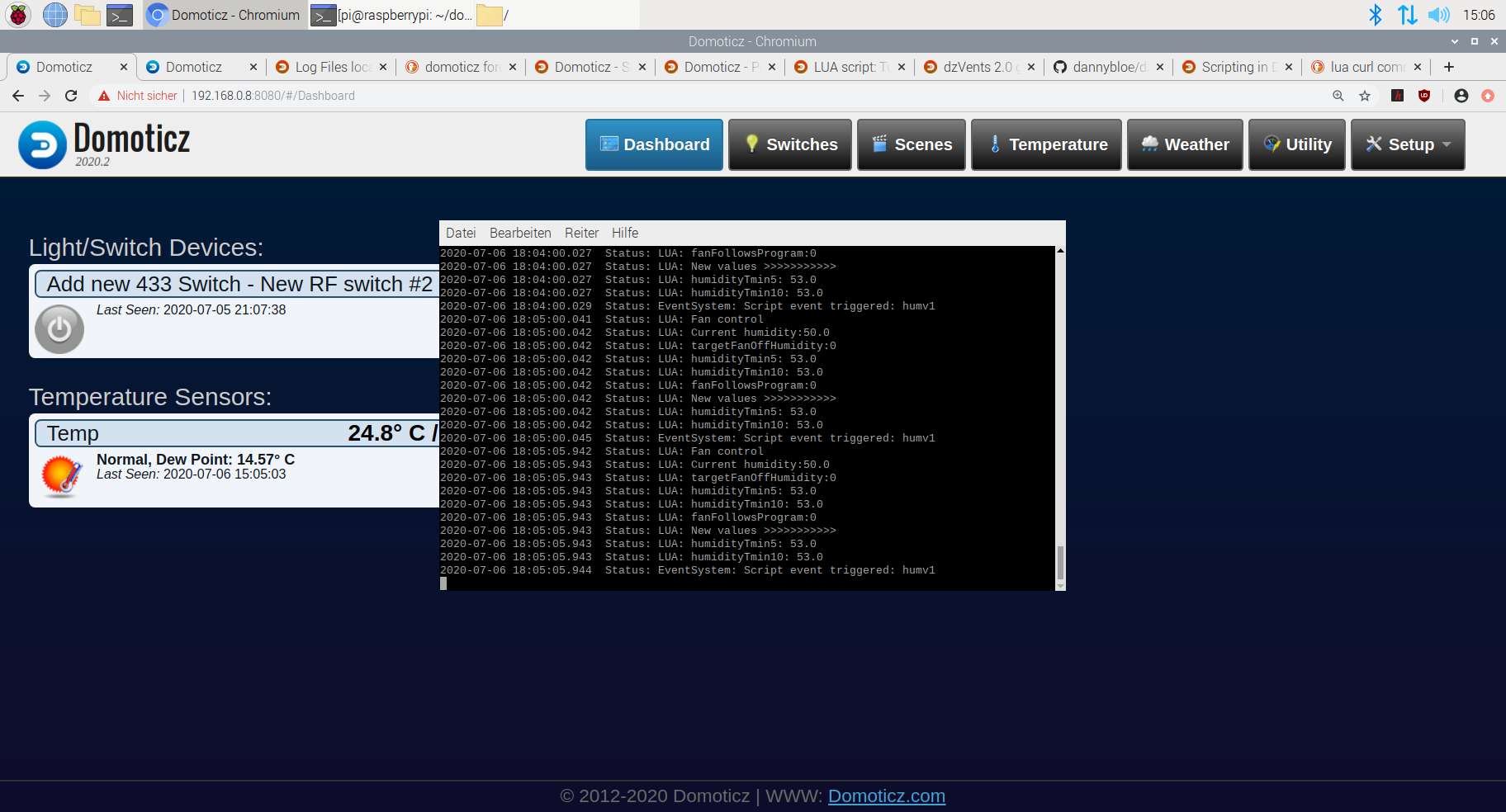Switch to the 'Scripting in' tab
The width and height of the screenshot is (1506, 812).
[x=1237, y=67]
